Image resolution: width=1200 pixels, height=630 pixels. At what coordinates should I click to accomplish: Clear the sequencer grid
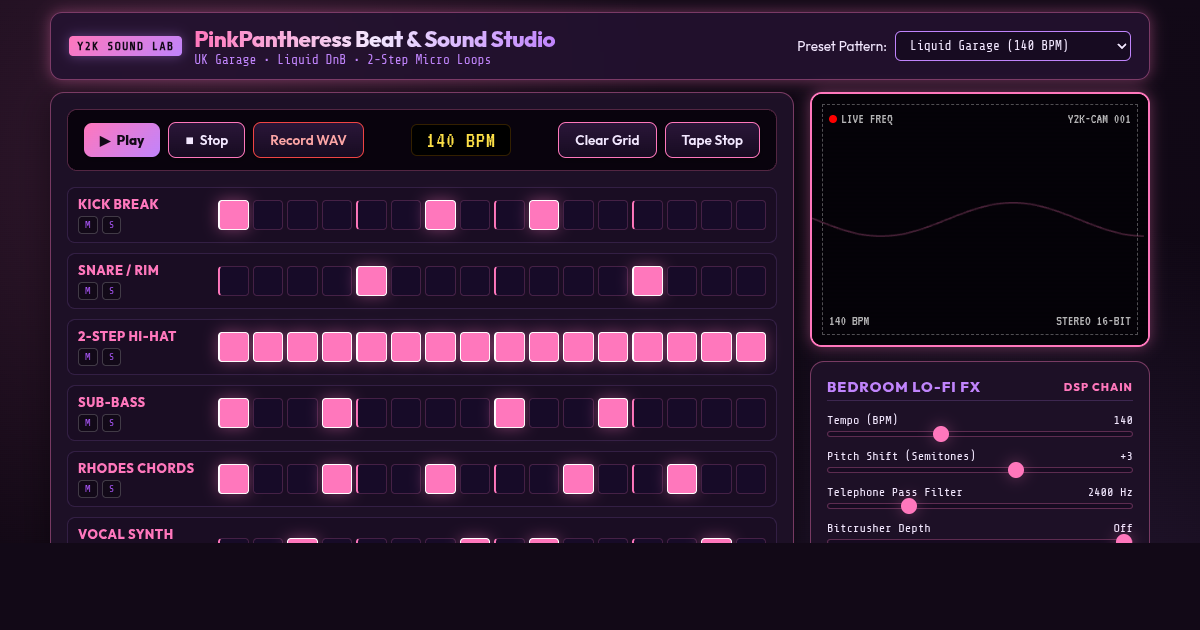[x=607, y=140]
